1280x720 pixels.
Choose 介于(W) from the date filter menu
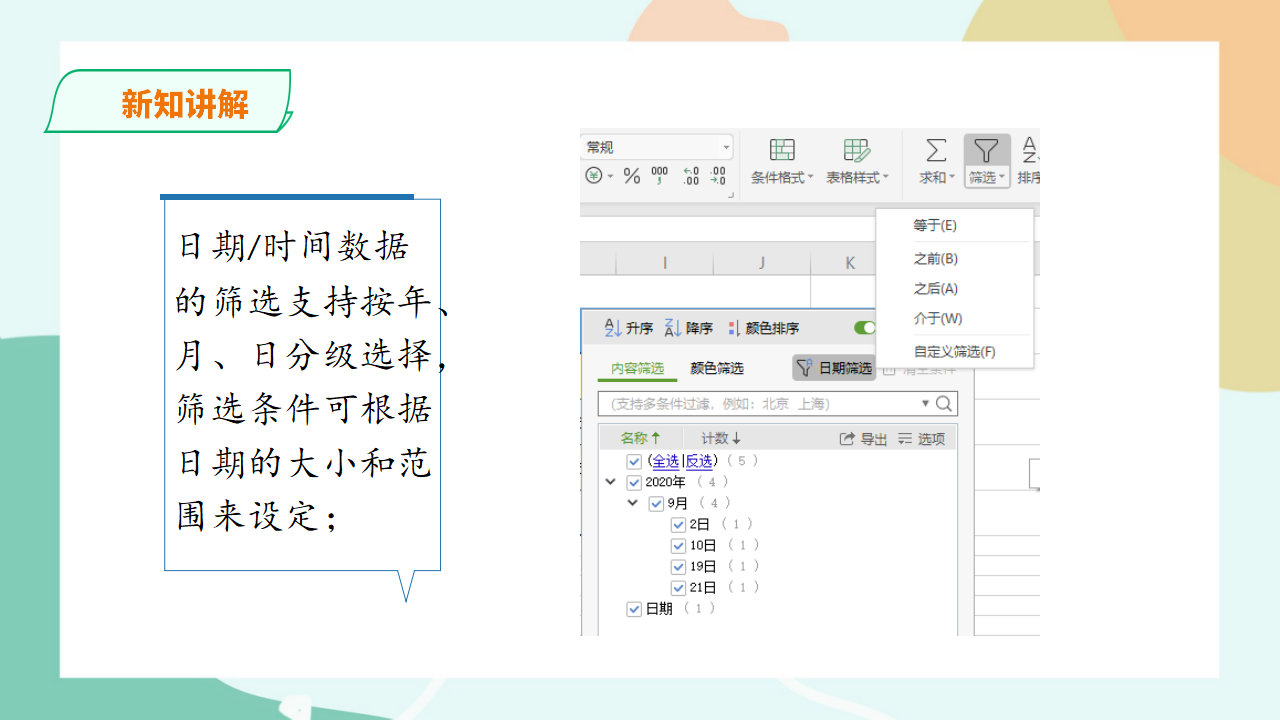(x=954, y=319)
